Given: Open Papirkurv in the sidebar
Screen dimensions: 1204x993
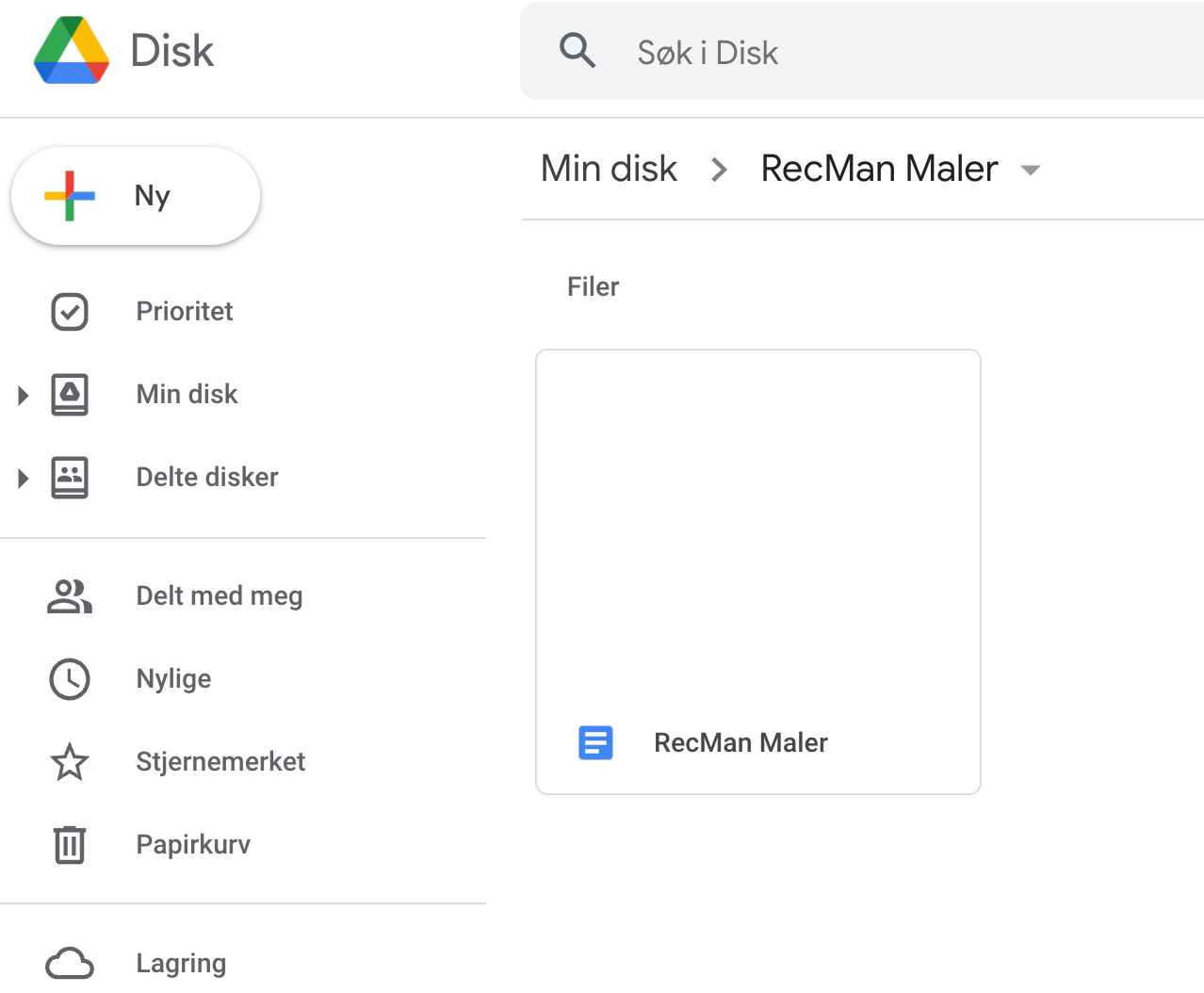Looking at the screenshot, I should pyautogui.click(x=193, y=844).
